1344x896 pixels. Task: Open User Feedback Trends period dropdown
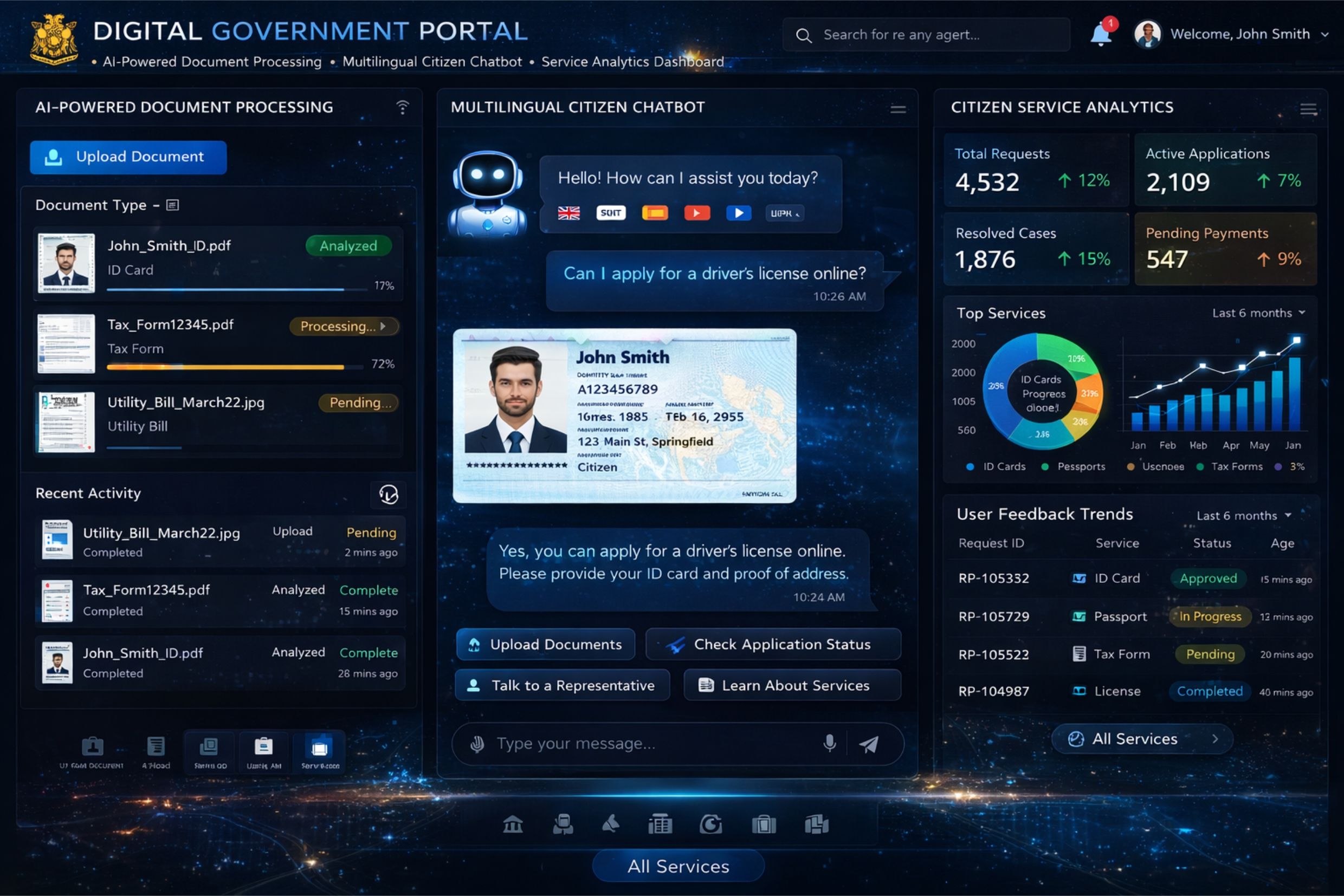[1244, 515]
